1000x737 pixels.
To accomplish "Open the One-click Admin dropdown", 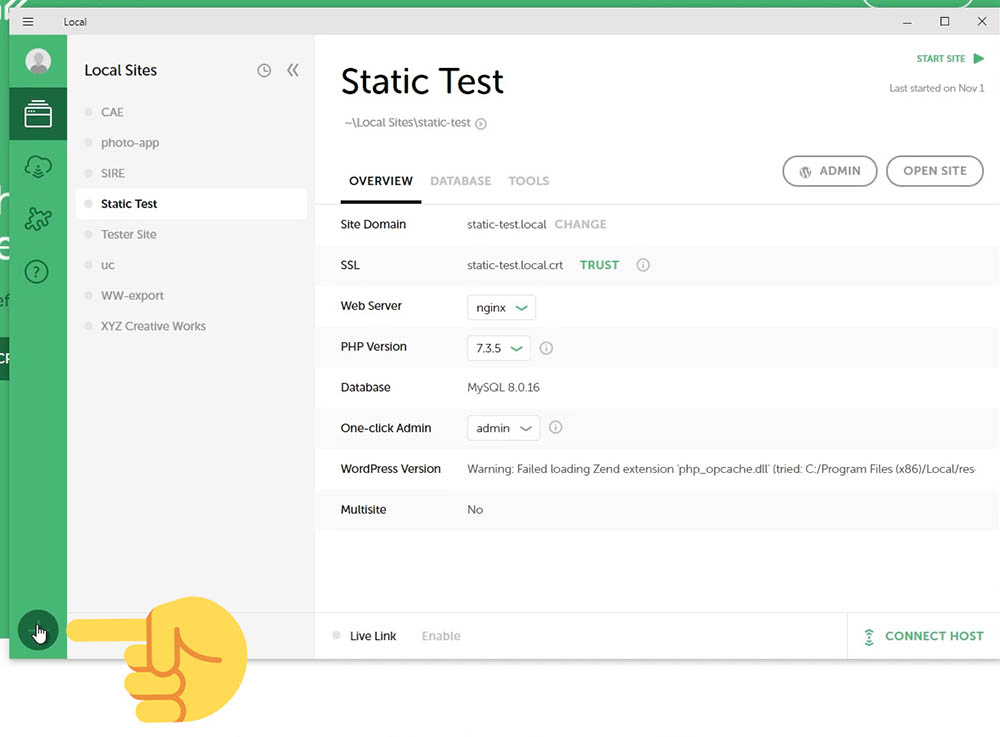I will [504, 428].
